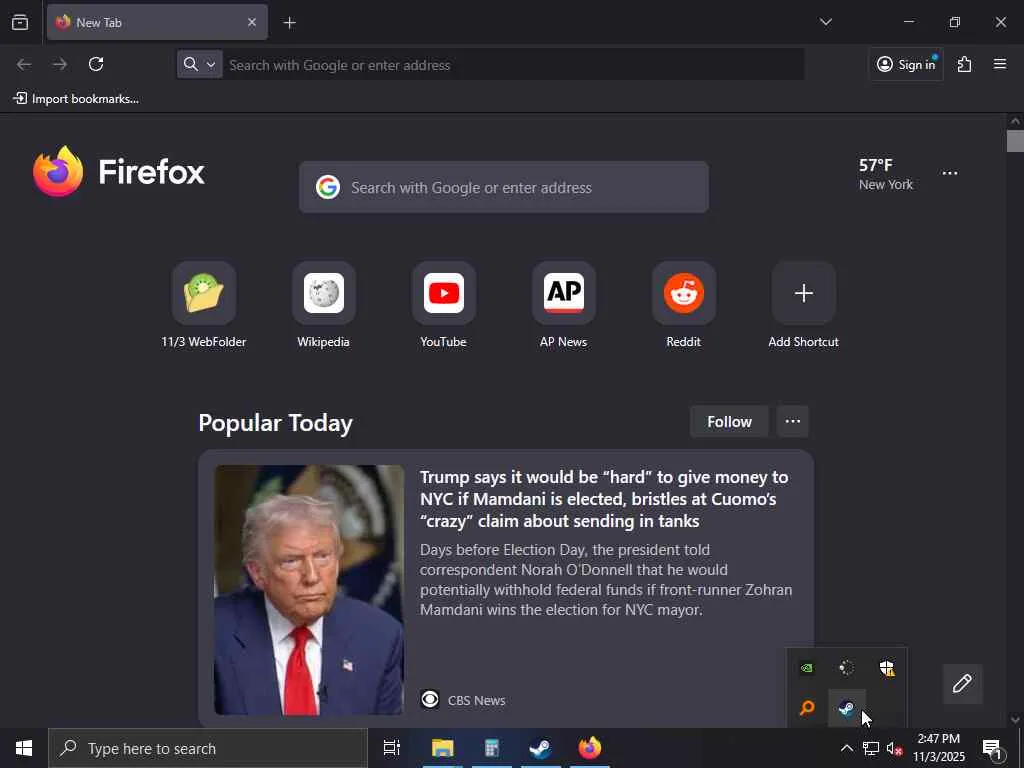Open File Explorer from the taskbar
The image size is (1024, 768).
(x=442, y=748)
